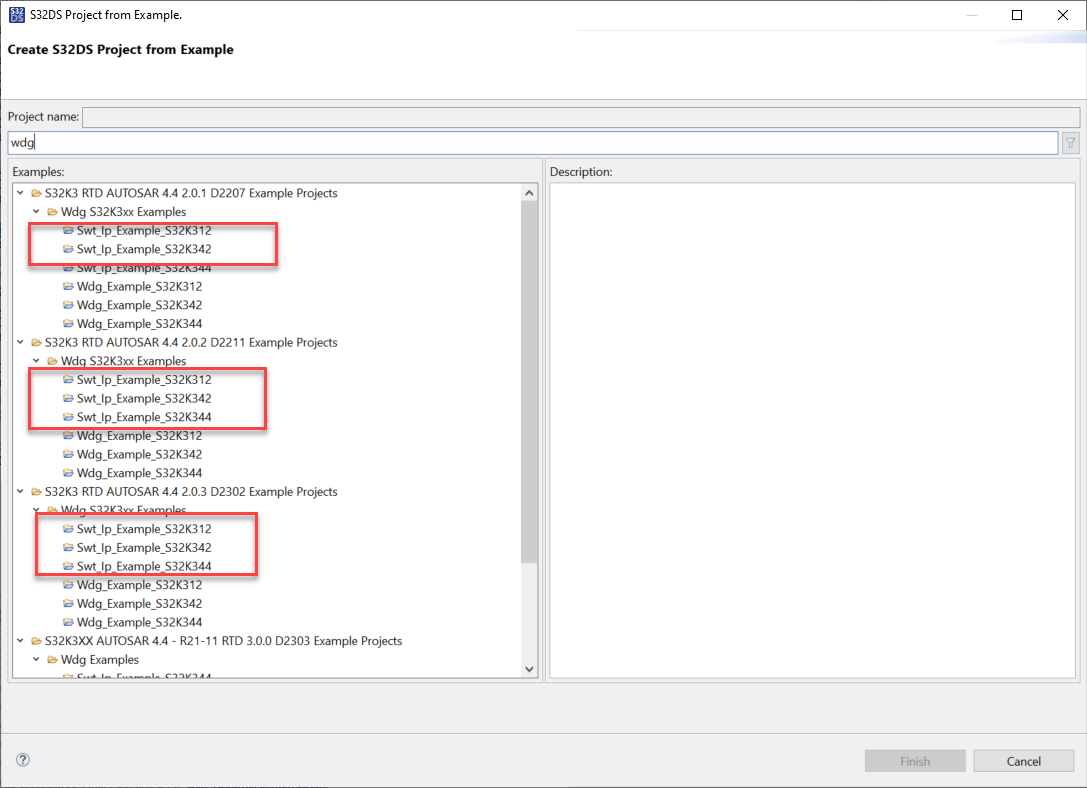Select Wdg_Example_S32K342 under D2207 group
The width and height of the screenshot is (1087, 788).
click(x=139, y=305)
